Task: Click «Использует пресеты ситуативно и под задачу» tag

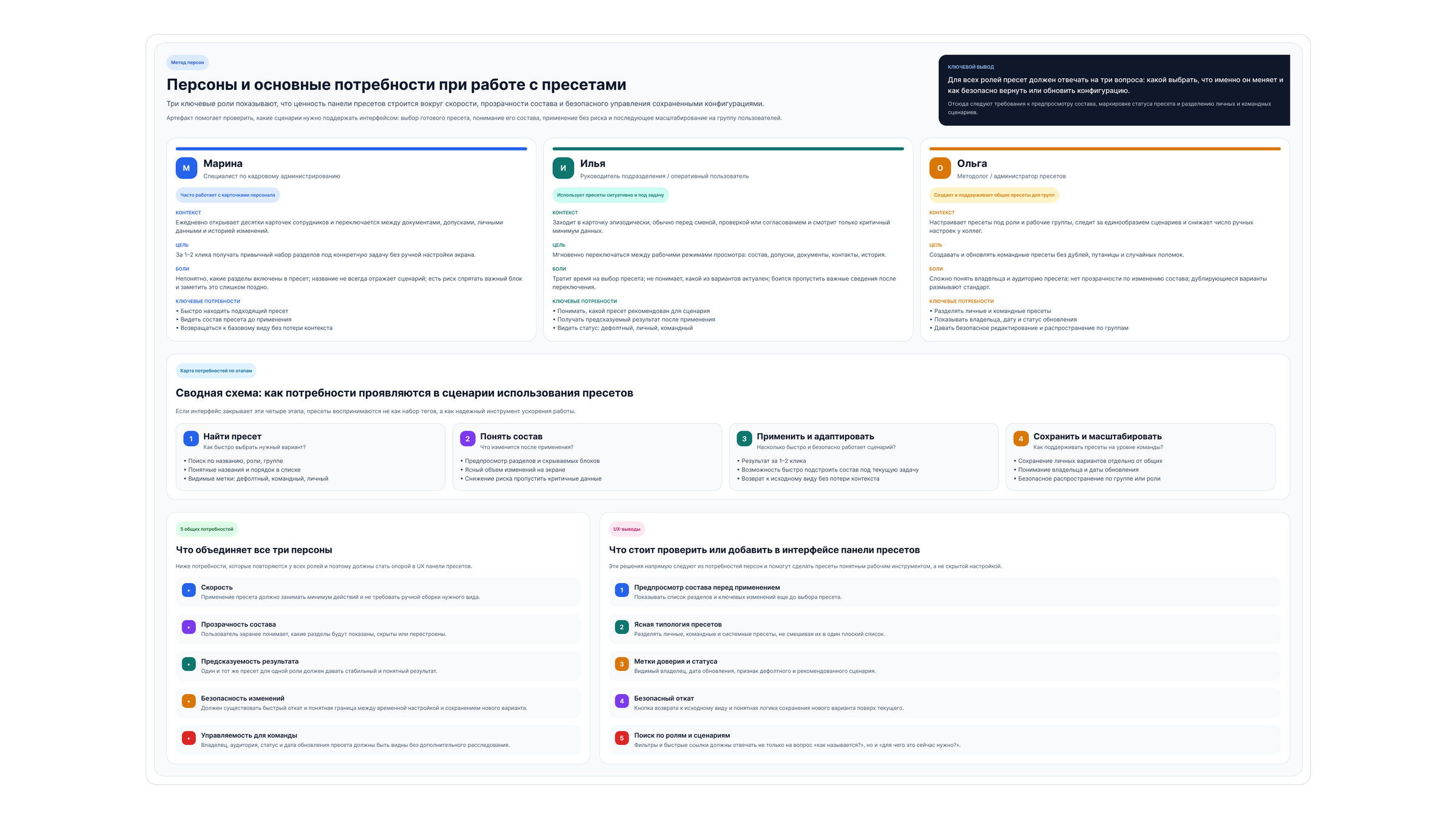Action: [610, 195]
